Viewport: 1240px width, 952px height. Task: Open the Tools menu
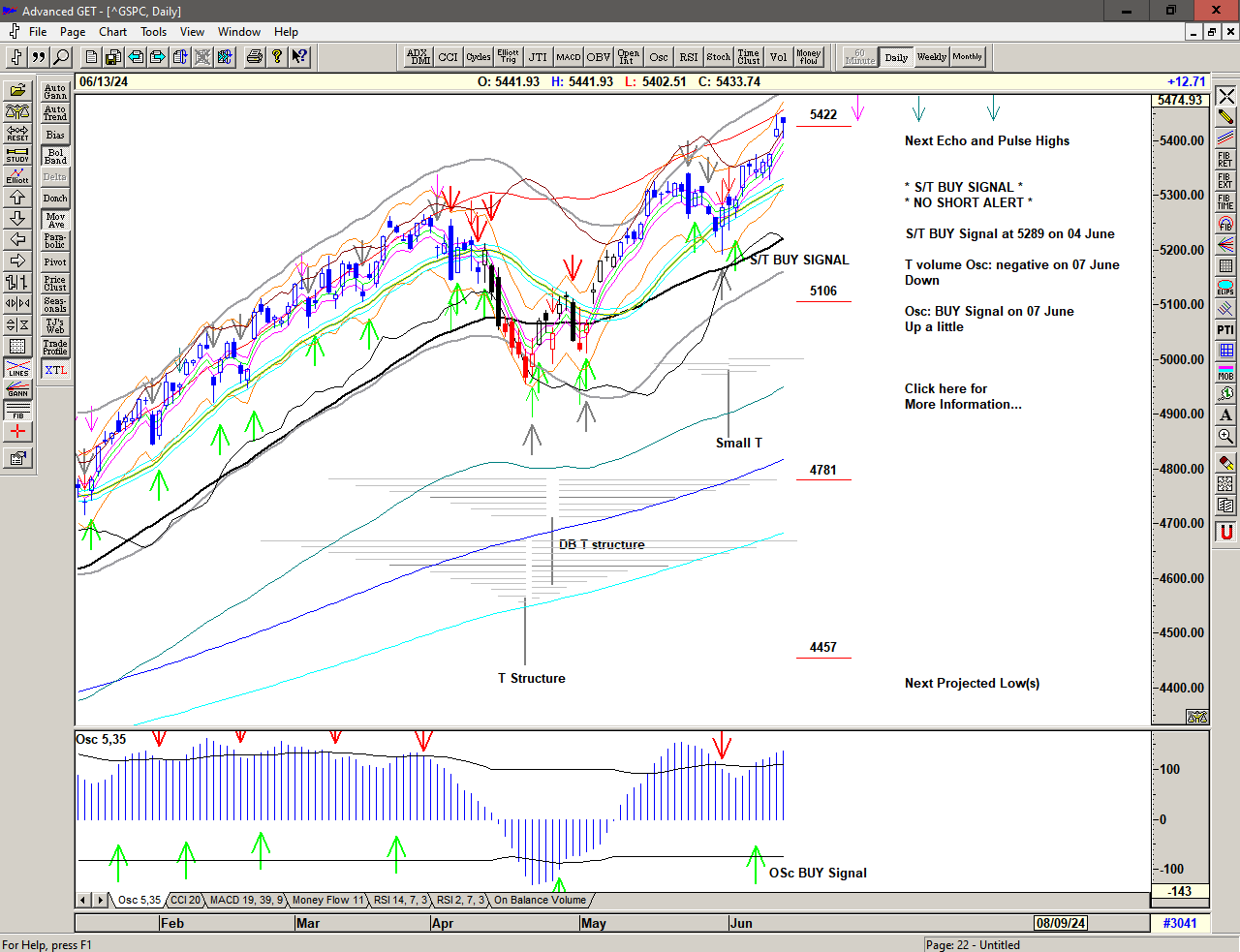pyautogui.click(x=153, y=32)
